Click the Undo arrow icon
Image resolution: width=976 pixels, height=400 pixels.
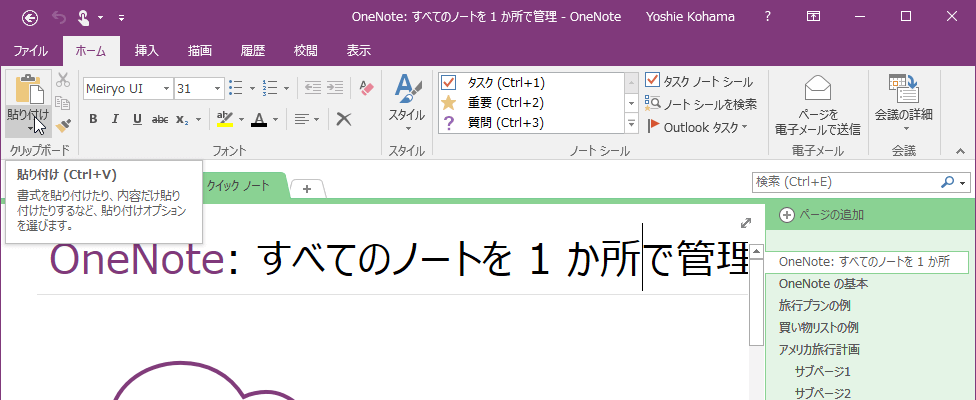(60, 17)
